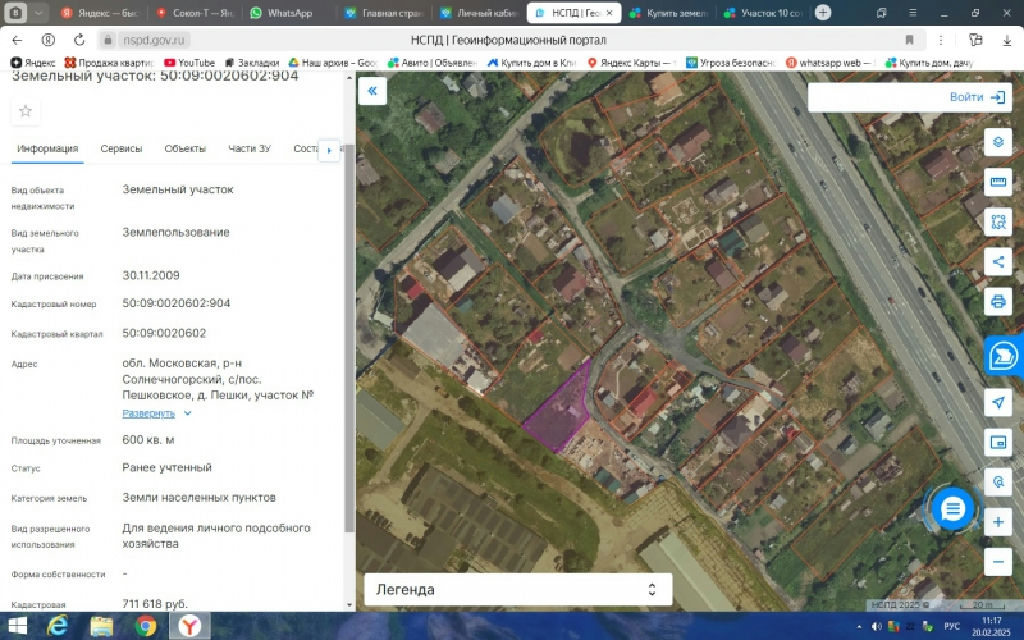This screenshot has width=1024, height=640.
Task: Switch to WhatsApp browser tab
Action: pos(281,13)
